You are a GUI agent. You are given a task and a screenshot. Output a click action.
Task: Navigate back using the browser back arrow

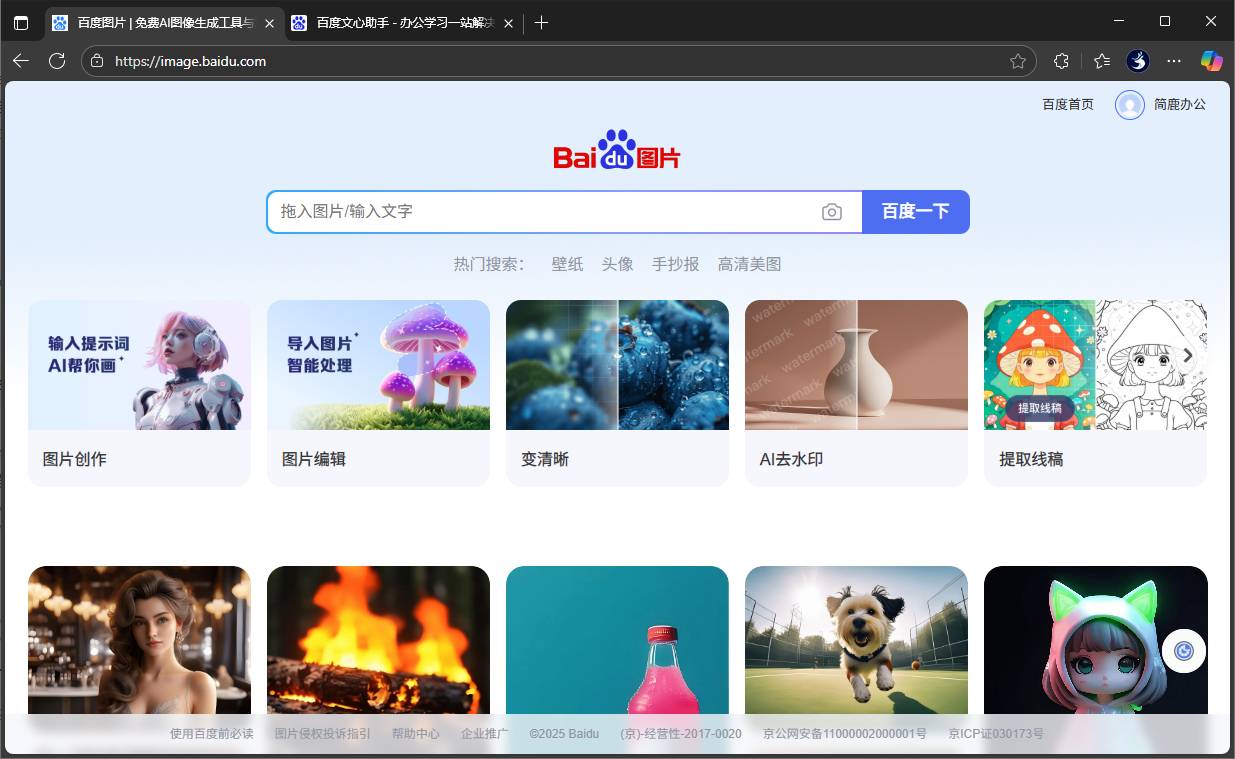coord(20,61)
